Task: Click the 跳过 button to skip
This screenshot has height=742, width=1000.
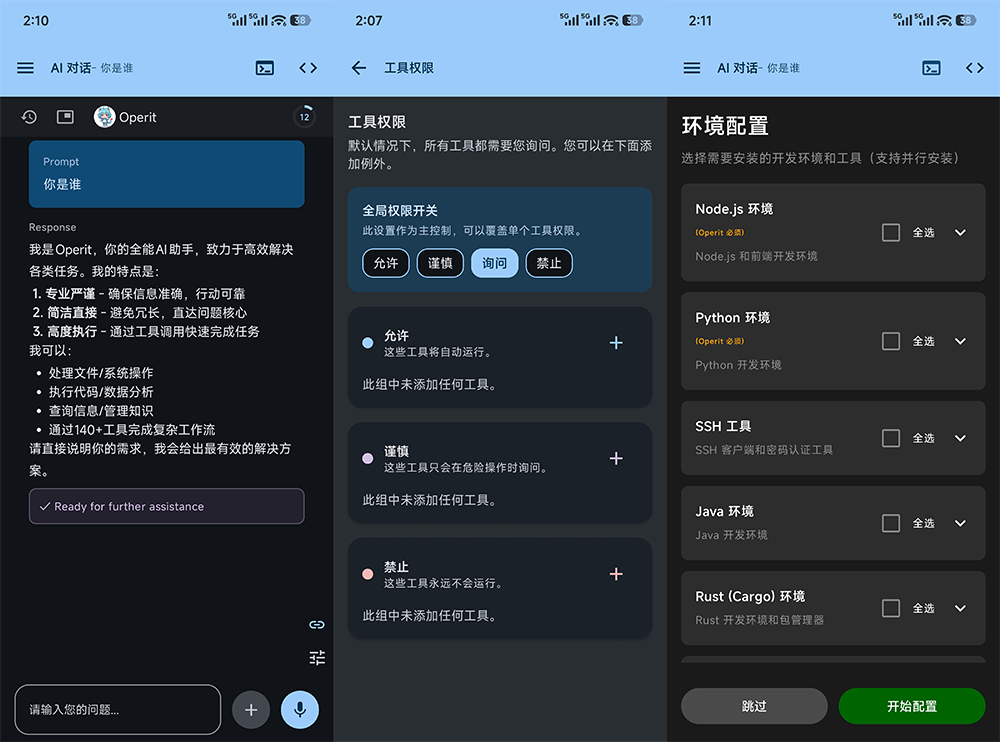Action: click(x=753, y=706)
